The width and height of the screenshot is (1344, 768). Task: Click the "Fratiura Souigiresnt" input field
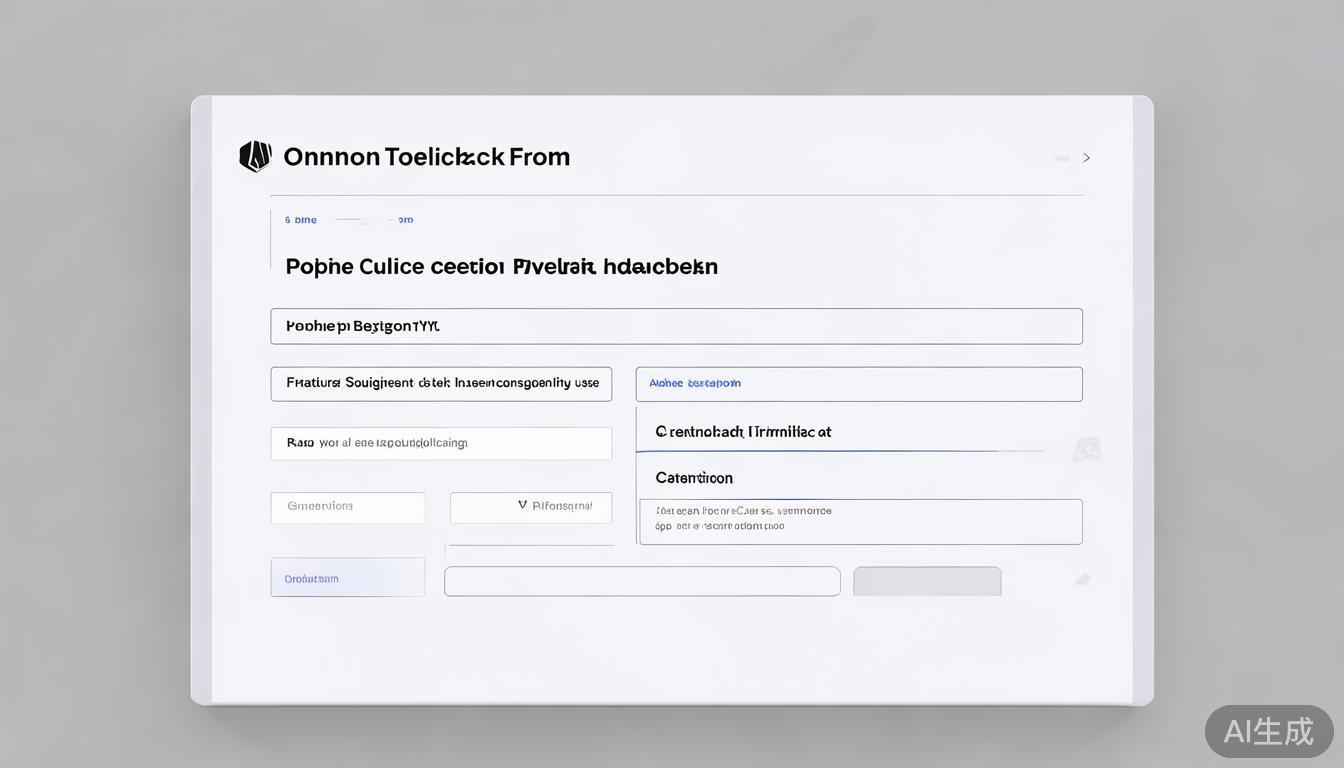(x=441, y=384)
